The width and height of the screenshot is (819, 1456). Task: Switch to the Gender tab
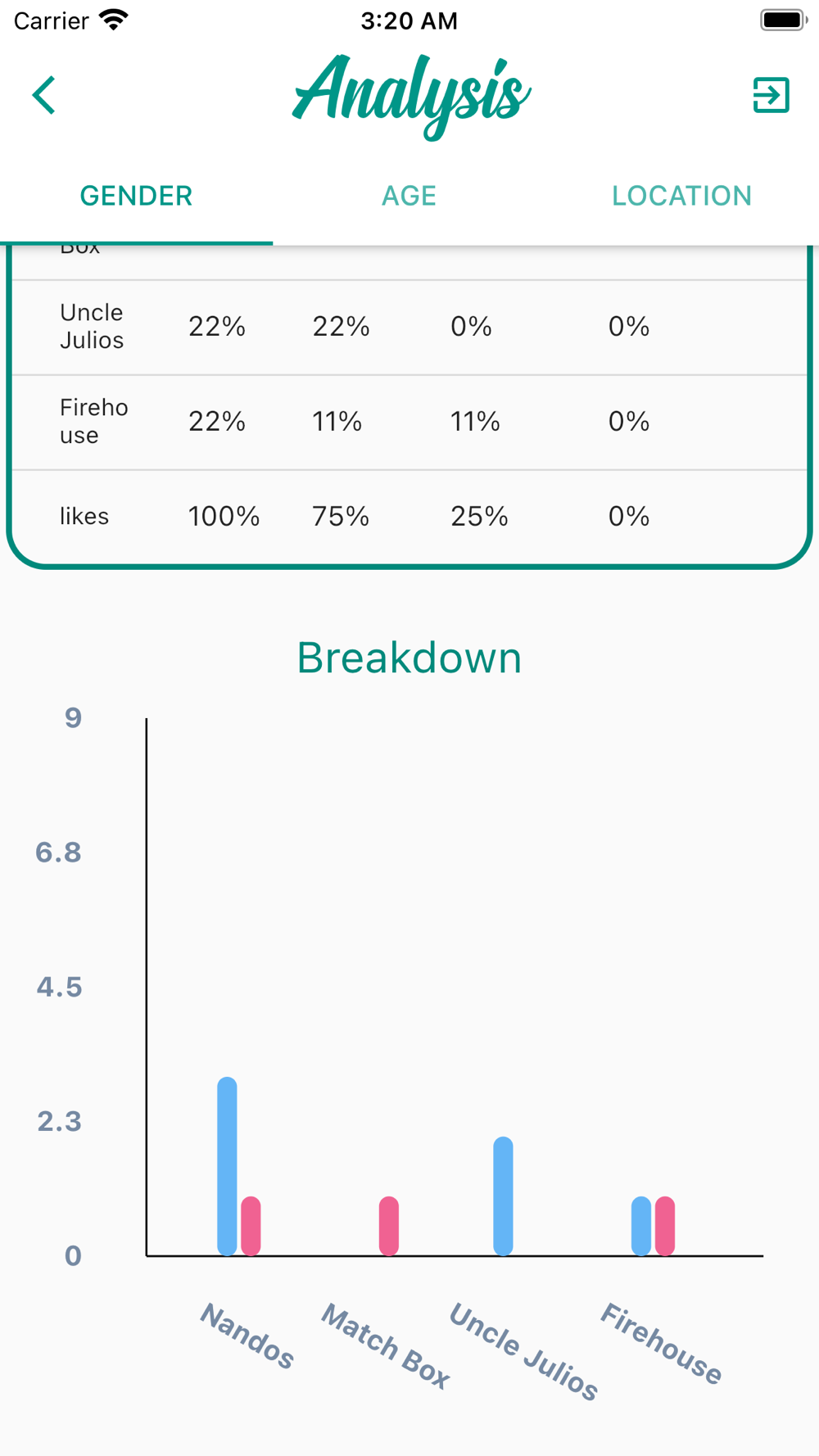(136, 196)
